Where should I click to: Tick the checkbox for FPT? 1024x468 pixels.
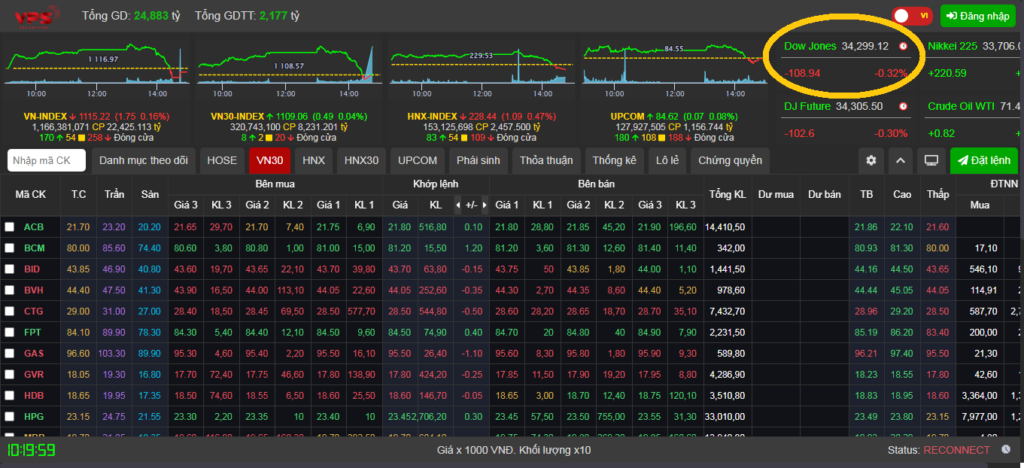coord(9,332)
